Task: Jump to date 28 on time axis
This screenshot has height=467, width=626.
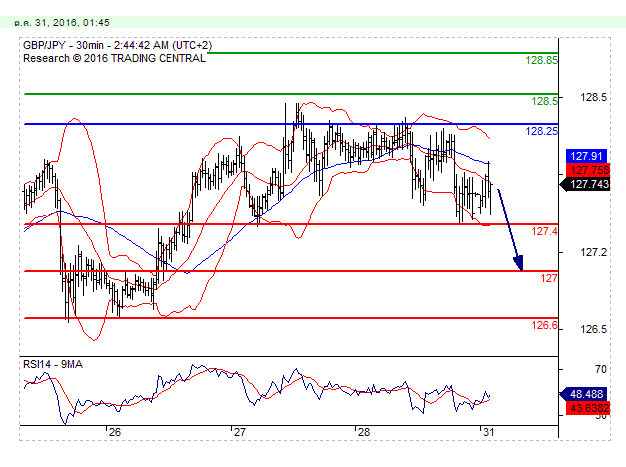Action: (x=363, y=431)
